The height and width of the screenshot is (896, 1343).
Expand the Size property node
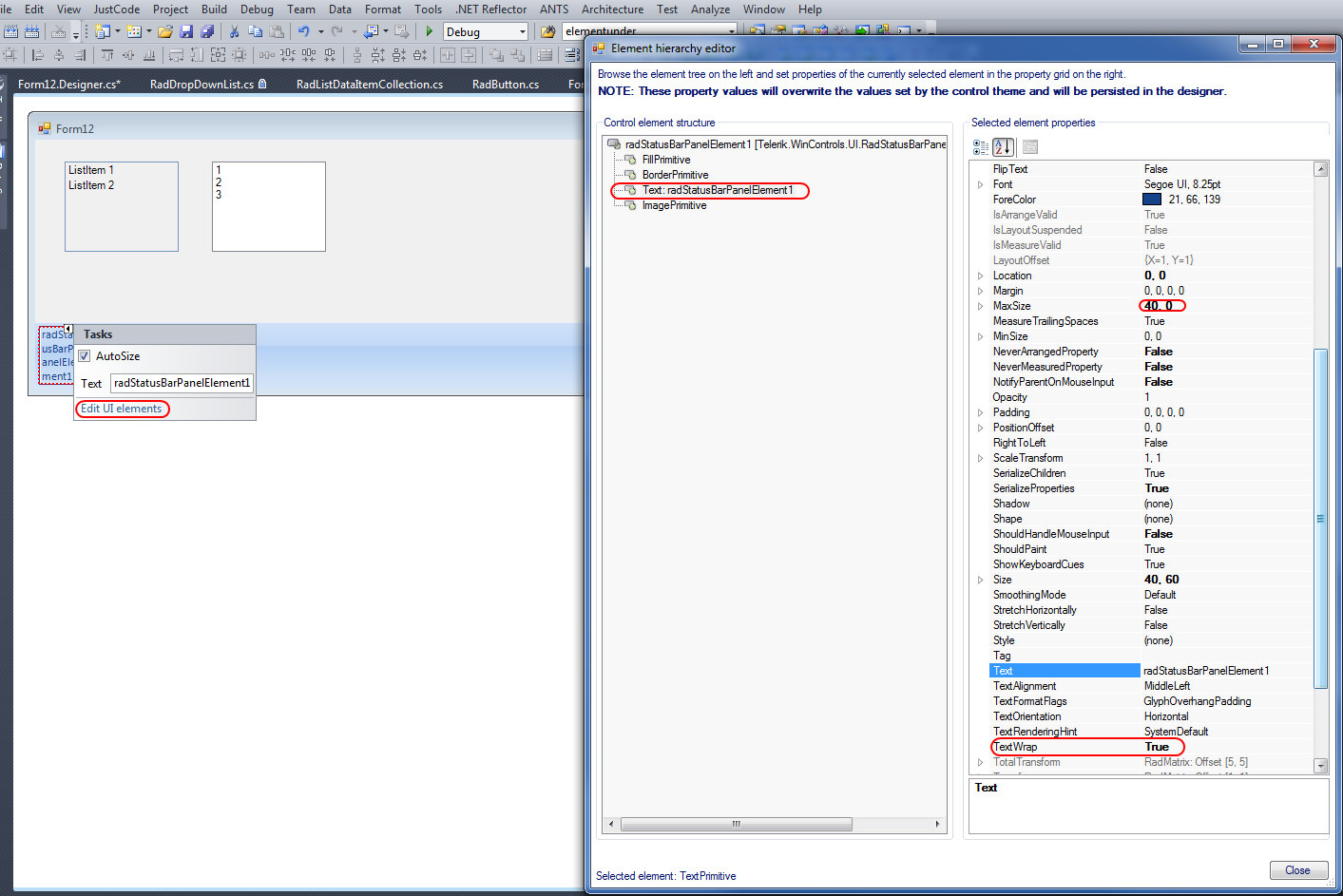click(x=980, y=580)
